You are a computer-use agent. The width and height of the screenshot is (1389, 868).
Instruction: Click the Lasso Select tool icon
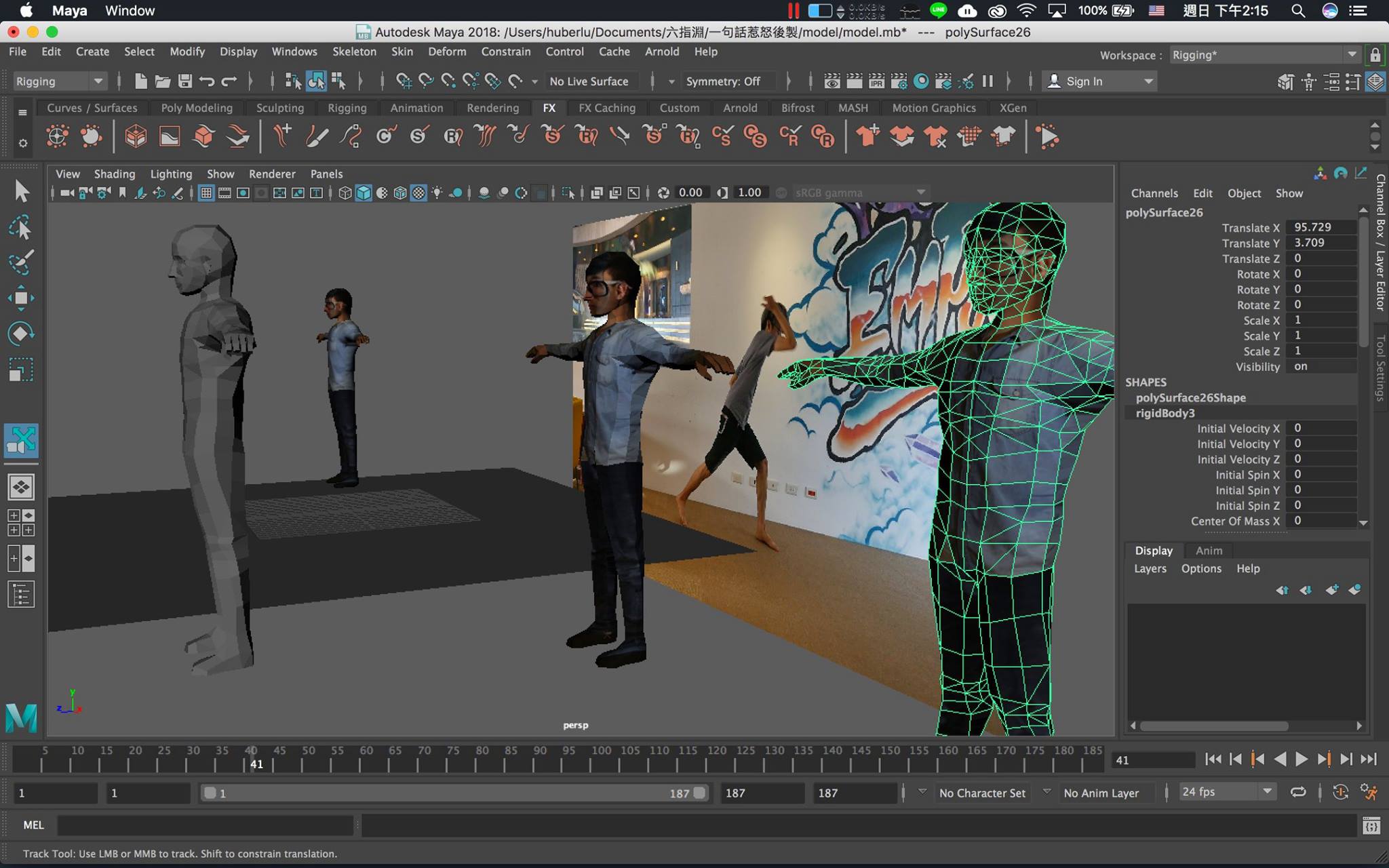[21, 227]
